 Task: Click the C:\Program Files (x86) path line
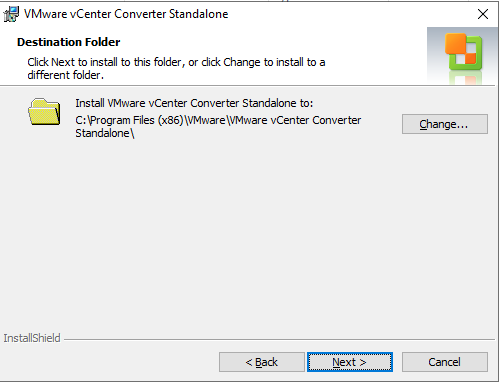(218, 120)
